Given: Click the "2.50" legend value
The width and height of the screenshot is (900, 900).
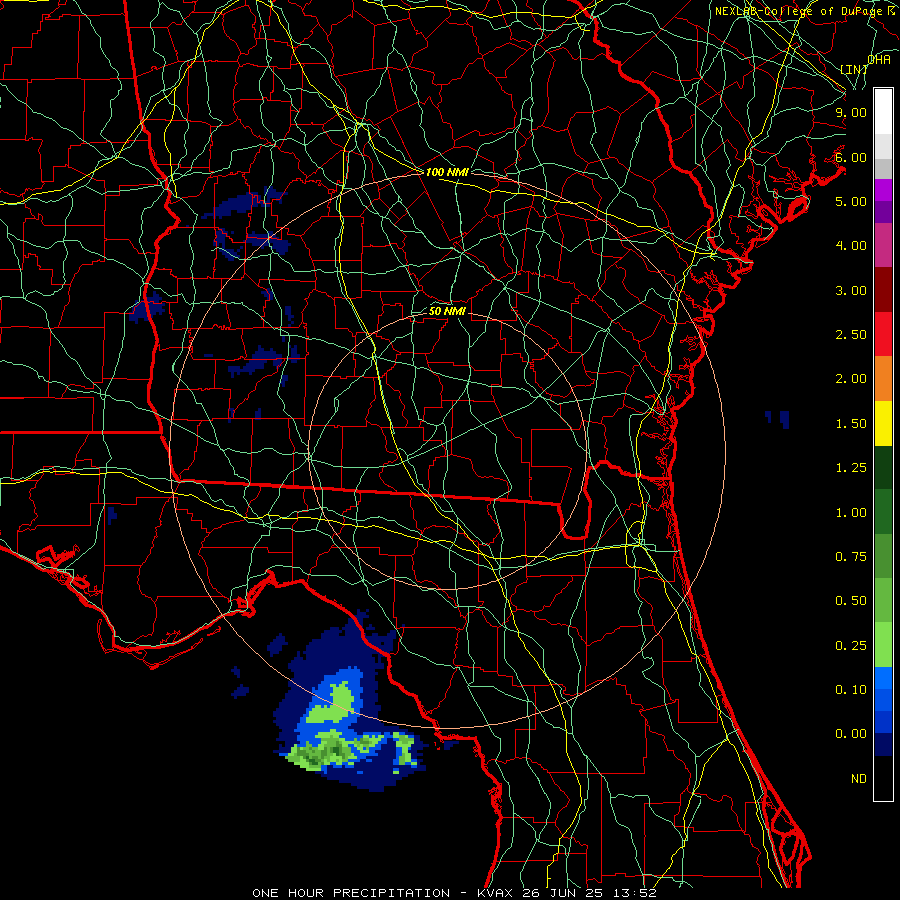Looking at the screenshot, I should [851, 335].
